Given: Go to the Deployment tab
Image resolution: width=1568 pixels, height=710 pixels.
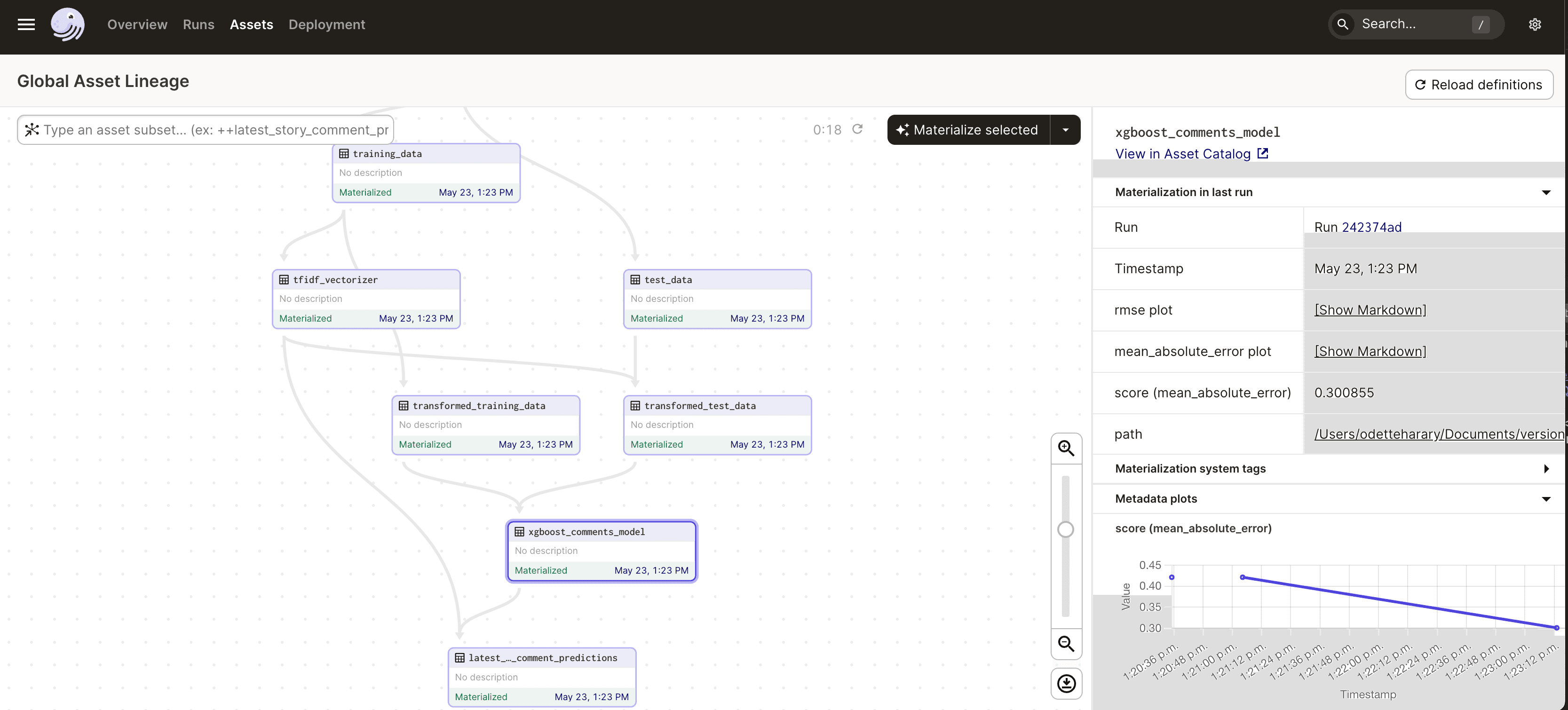Looking at the screenshot, I should pos(326,24).
